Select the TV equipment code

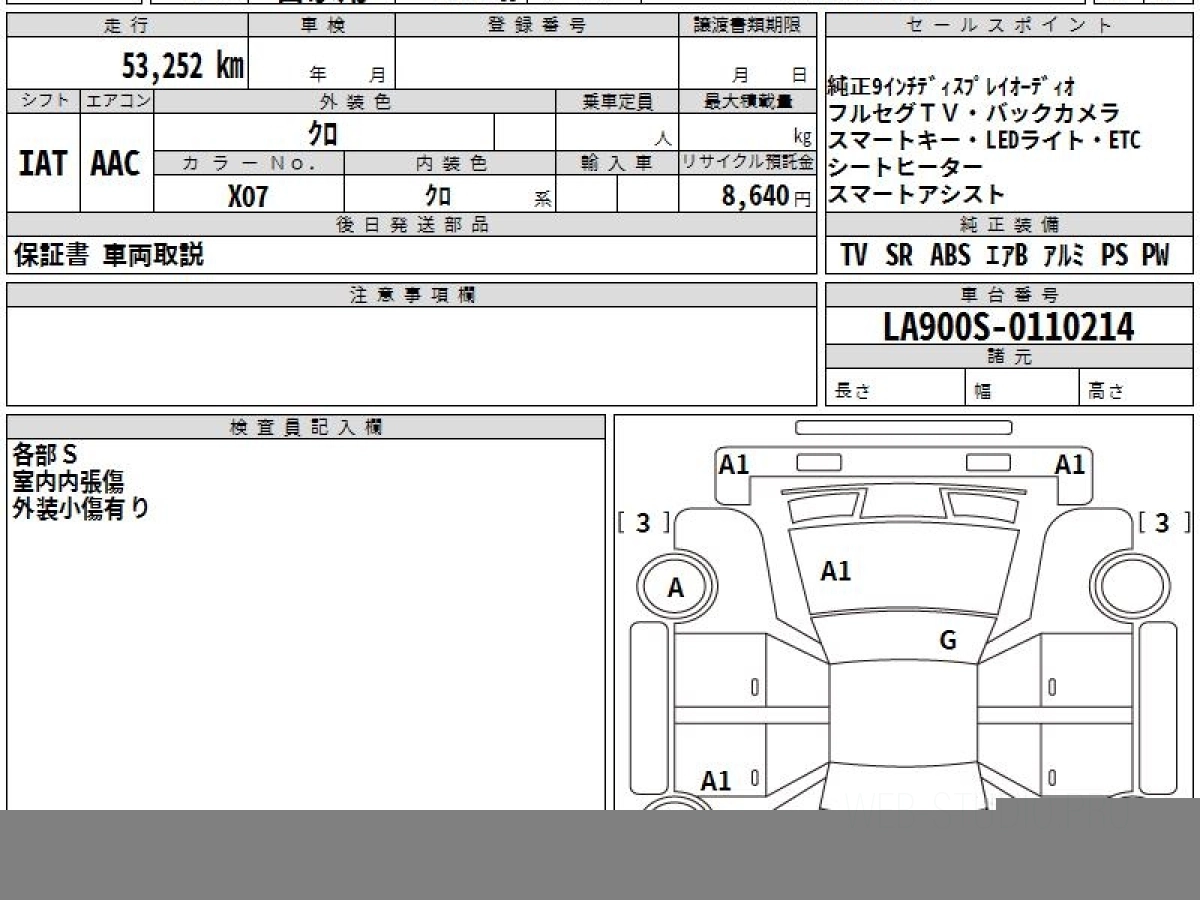point(854,256)
